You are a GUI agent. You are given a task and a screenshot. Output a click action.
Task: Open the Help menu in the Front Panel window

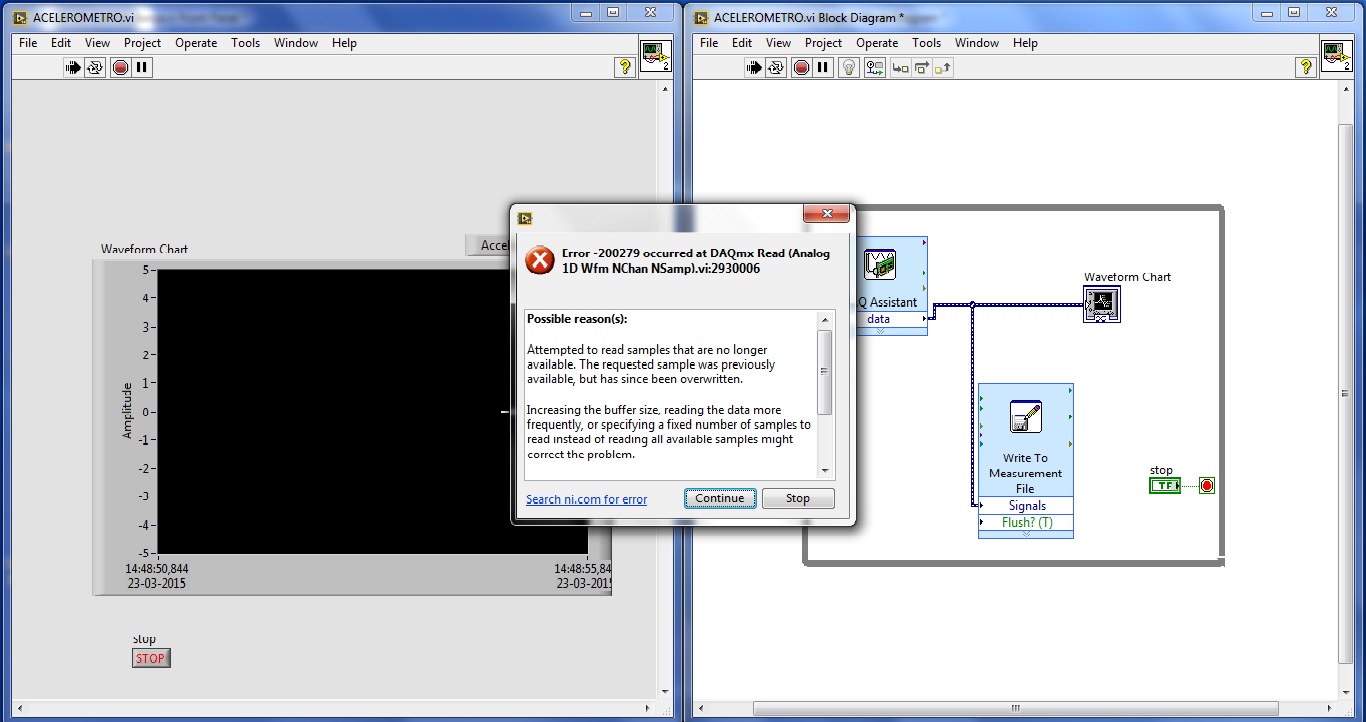344,43
